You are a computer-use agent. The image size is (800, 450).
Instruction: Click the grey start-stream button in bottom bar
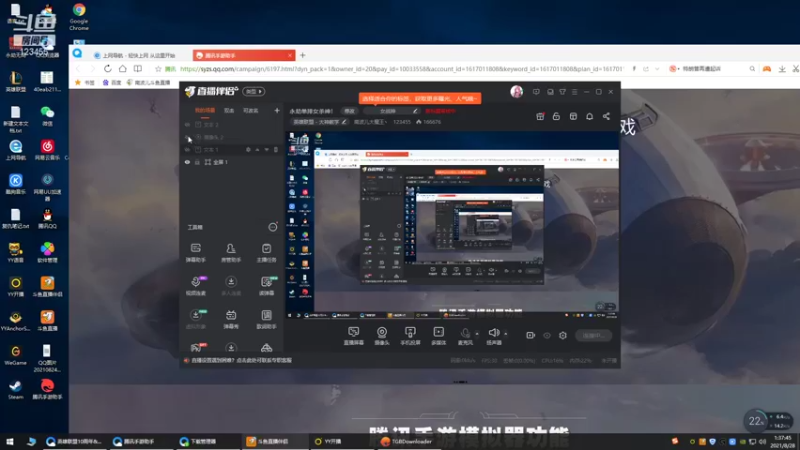[594, 335]
